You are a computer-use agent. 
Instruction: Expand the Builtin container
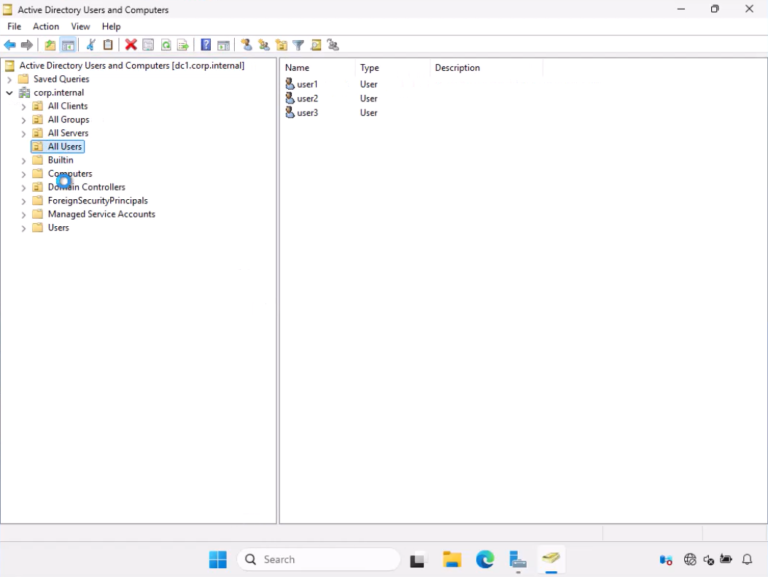tap(24, 161)
